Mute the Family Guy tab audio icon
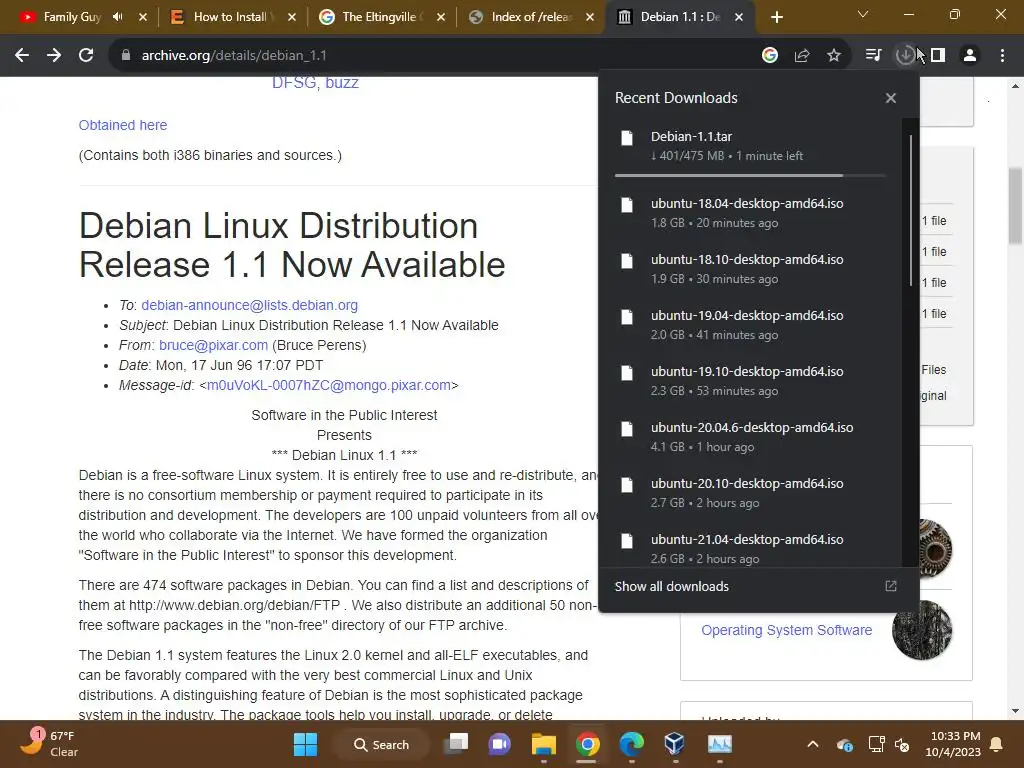Image resolution: width=1024 pixels, height=768 pixels. click(x=118, y=17)
